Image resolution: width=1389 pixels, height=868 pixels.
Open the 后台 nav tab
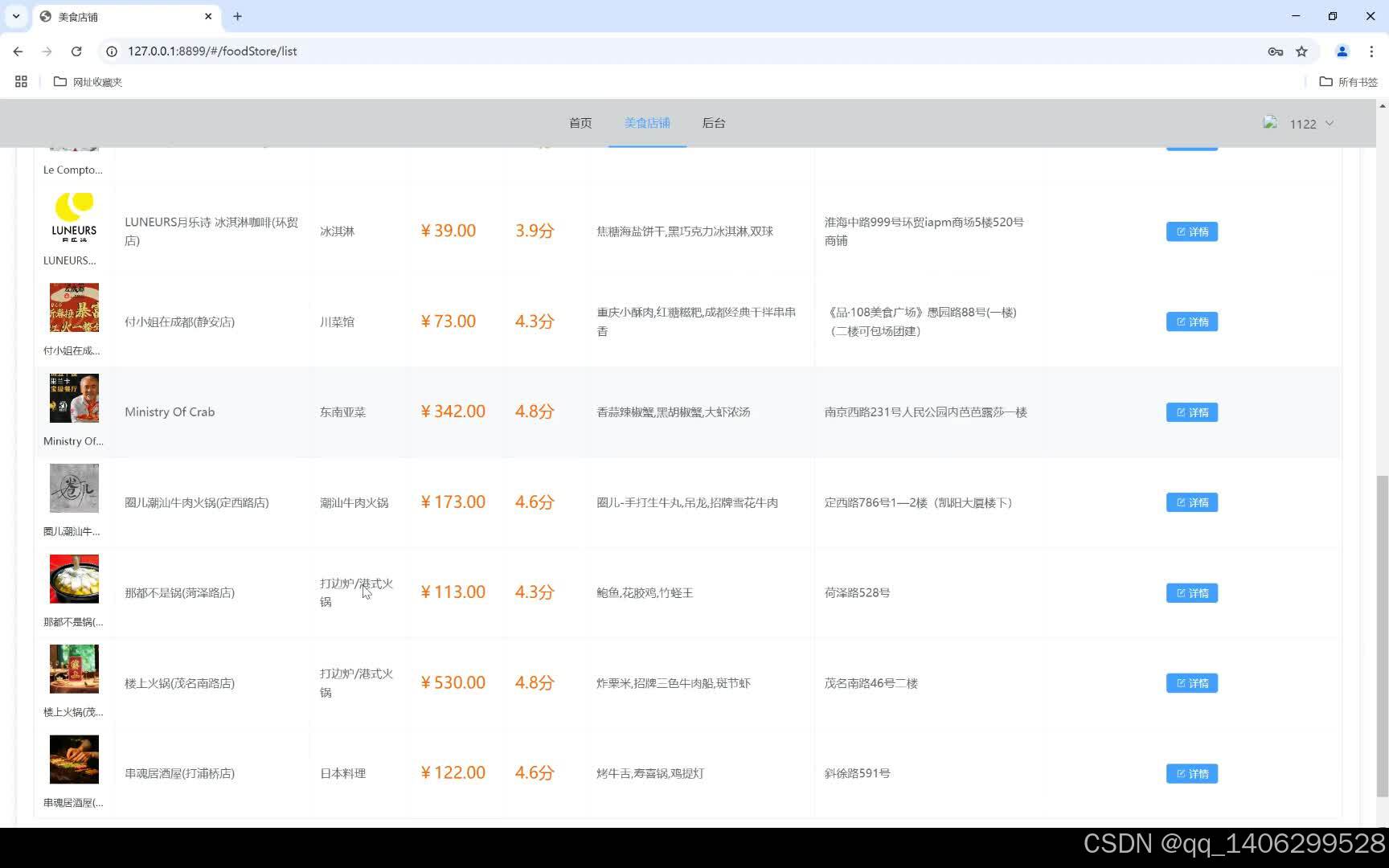(x=714, y=123)
